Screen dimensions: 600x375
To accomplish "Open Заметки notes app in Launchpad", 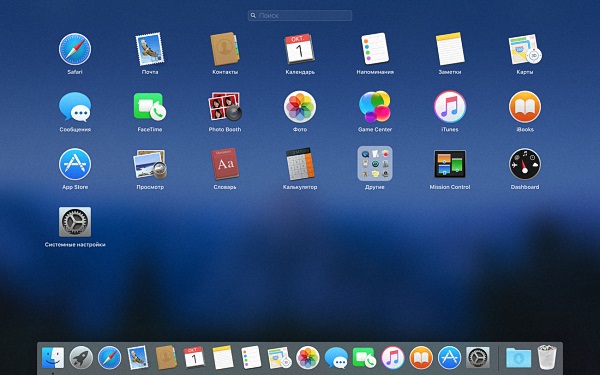I will 450,49.
